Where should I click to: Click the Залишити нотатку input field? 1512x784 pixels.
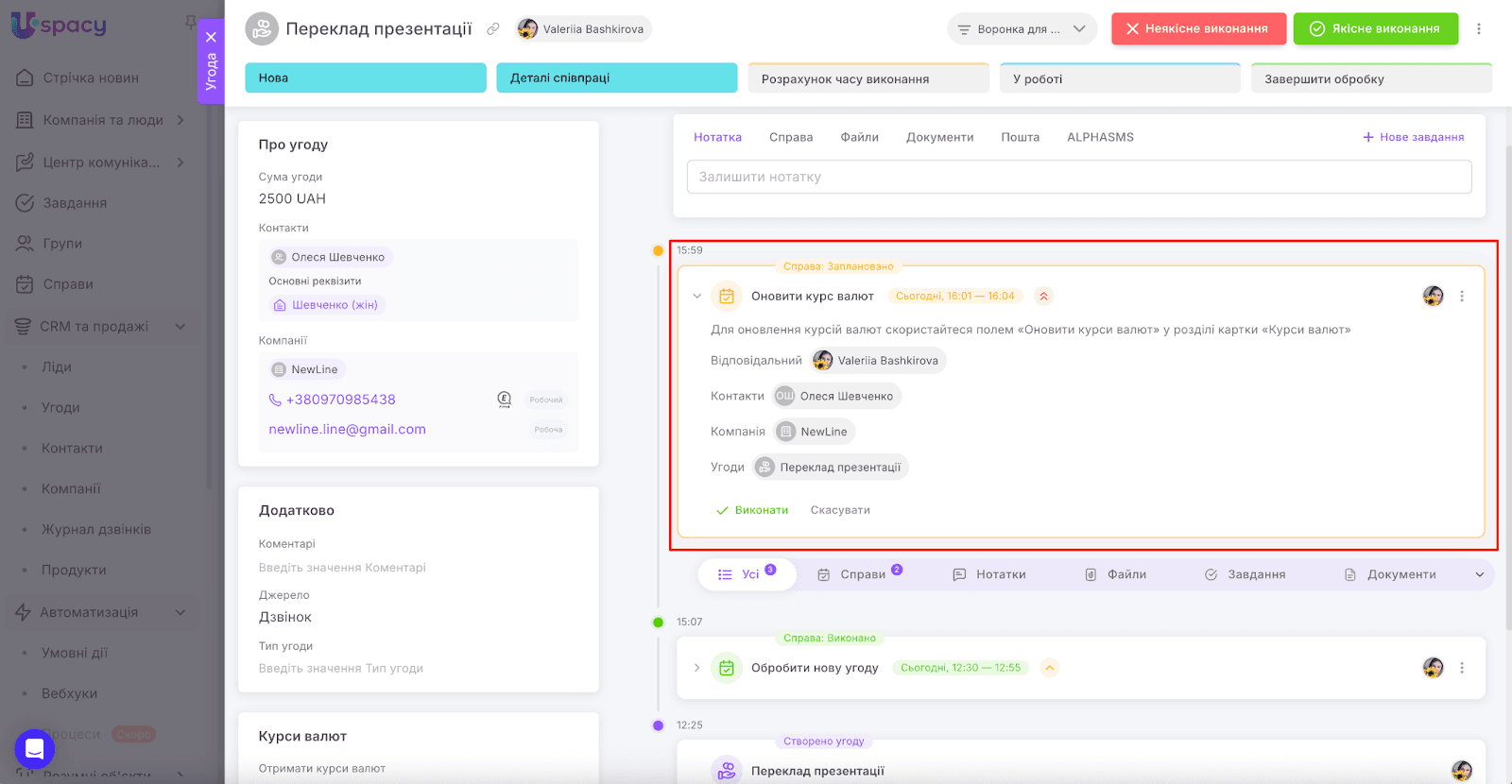pyautogui.click(x=1078, y=177)
